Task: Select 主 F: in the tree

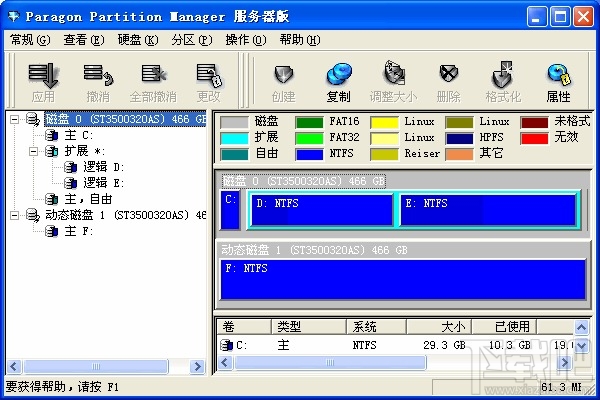Action: (78, 231)
